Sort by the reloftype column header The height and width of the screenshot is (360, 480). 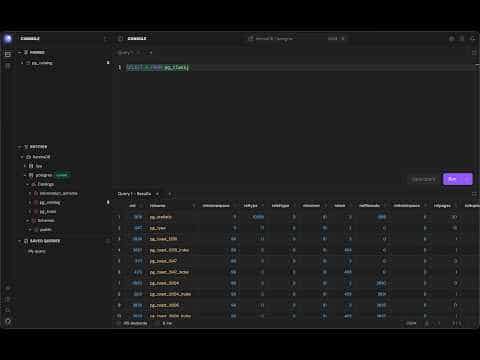click(280, 206)
